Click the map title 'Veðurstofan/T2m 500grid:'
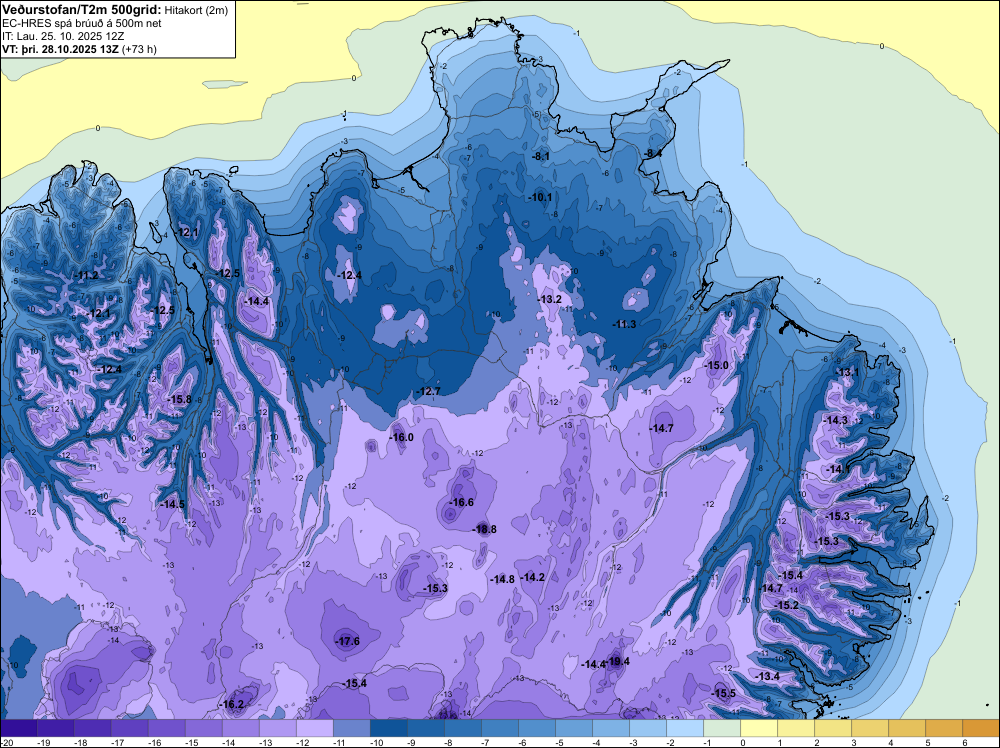The width and height of the screenshot is (1000, 748). [x=82, y=8]
